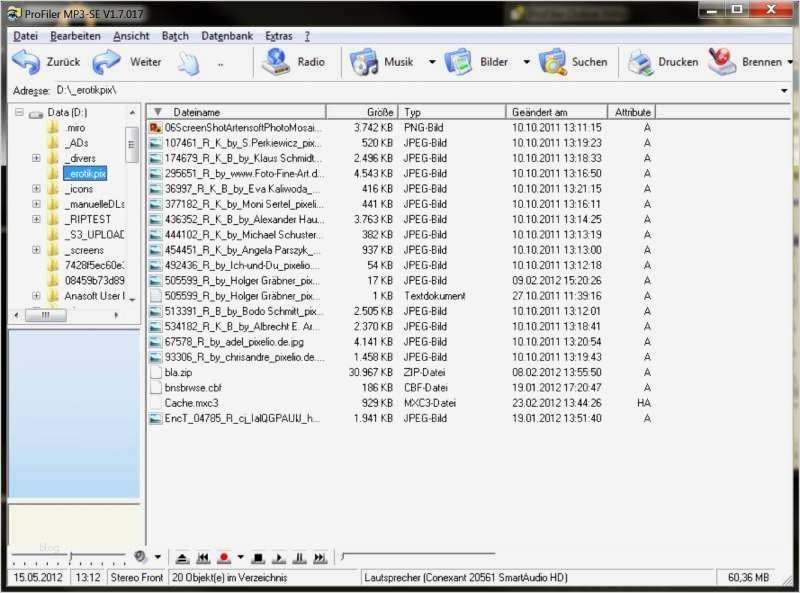Screen dimensions: 800x593
Task: Click the .miro folder icon
Action: [53, 128]
